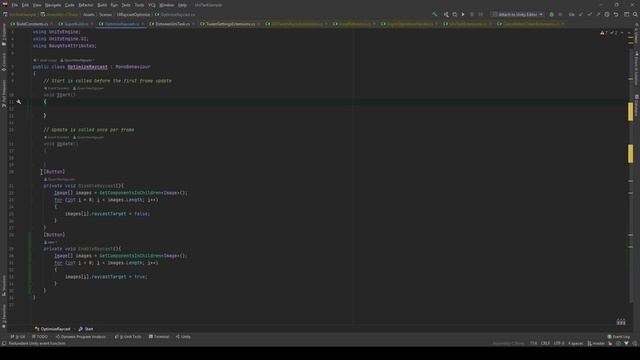
Task: Switch to the TweenSettingsExtensions.cs editor tab
Action: 230,24
